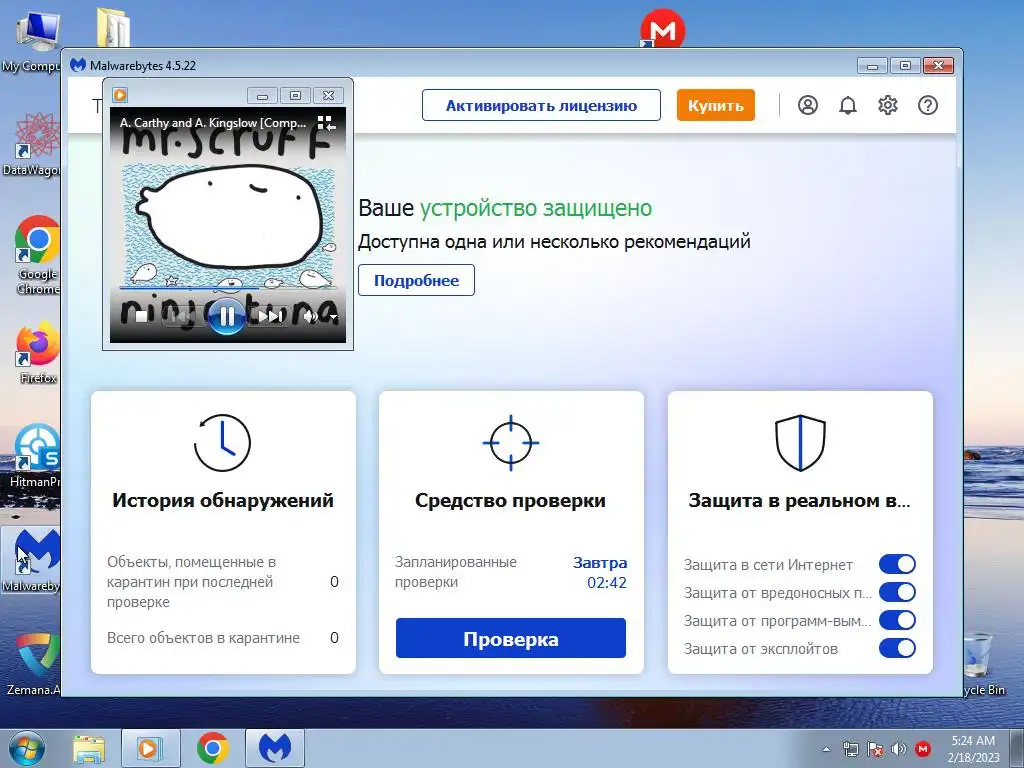Image resolution: width=1024 pixels, height=768 pixels.
Task: Open Windows Explorer from the taskbar
Action: click(89, 749)
